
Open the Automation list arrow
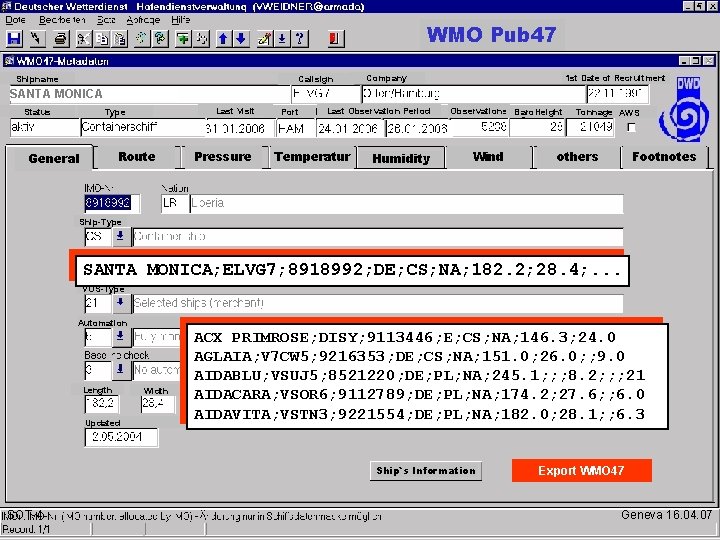pos(120,337)
